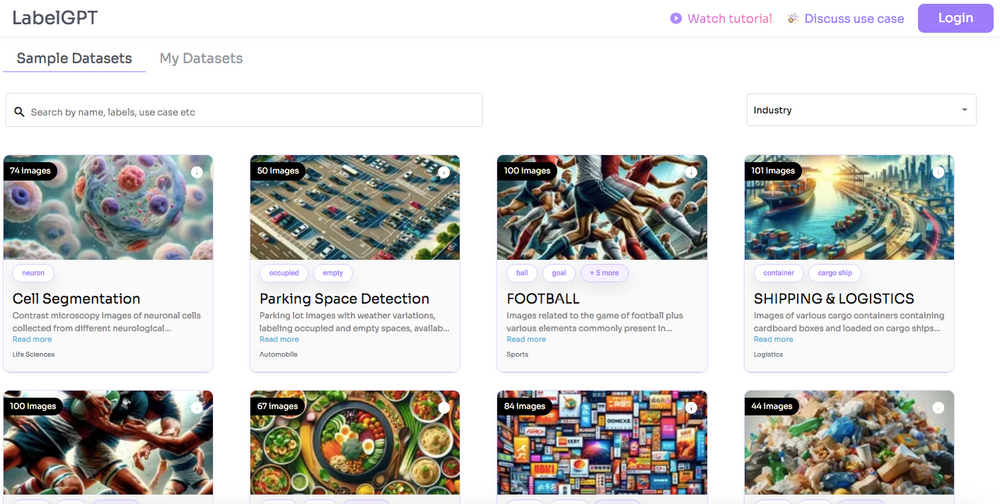Open the Industry dropdown filter
The height and width of the screenshot is (504, 1000).
click(x=861, y=110)
